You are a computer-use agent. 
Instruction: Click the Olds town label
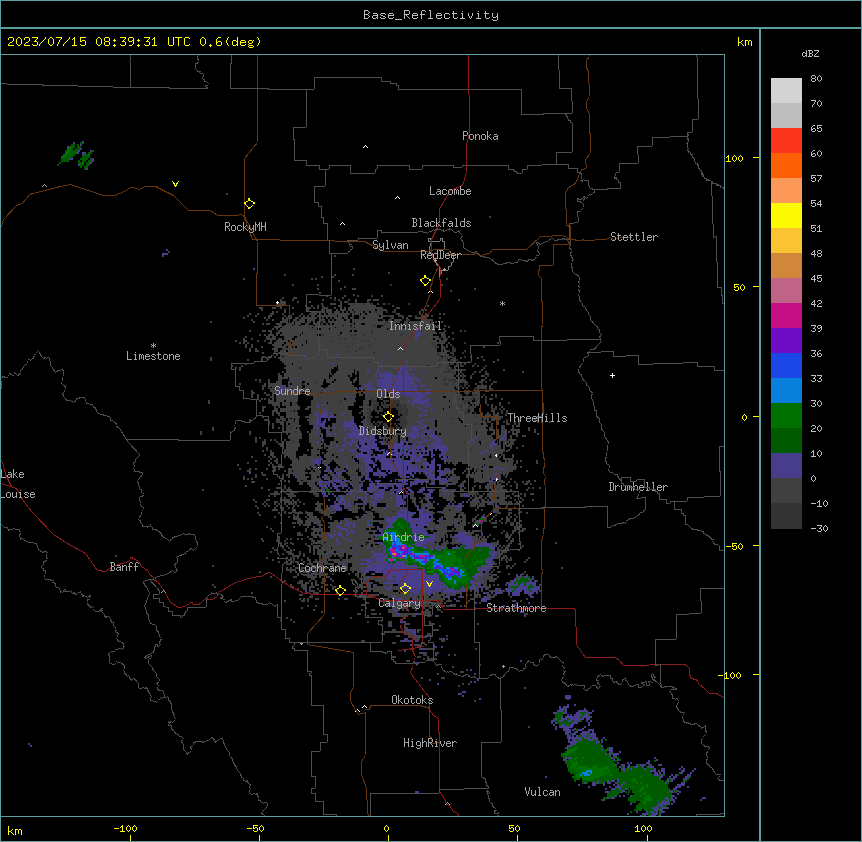point(388,394)
